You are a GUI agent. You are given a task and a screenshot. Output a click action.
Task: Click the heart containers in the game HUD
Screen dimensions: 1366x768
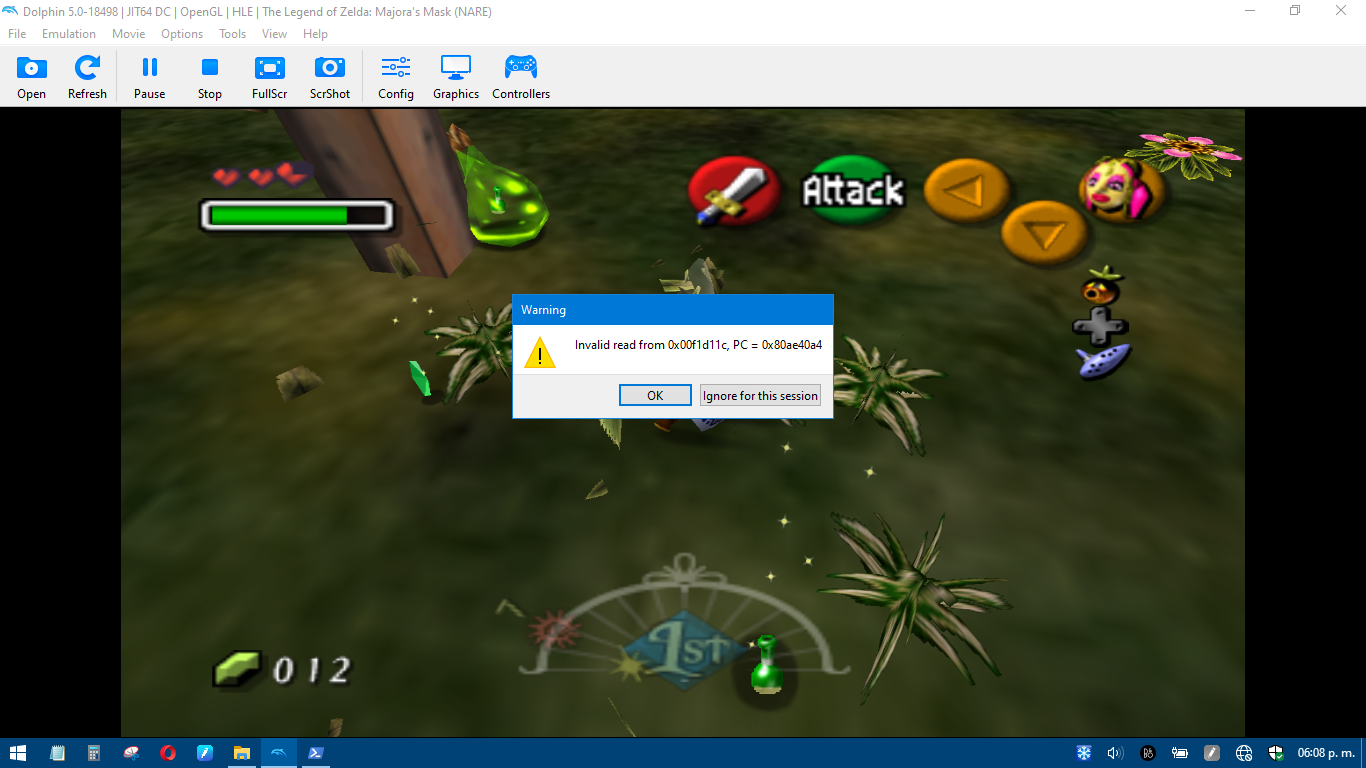[x=261, y=175]
